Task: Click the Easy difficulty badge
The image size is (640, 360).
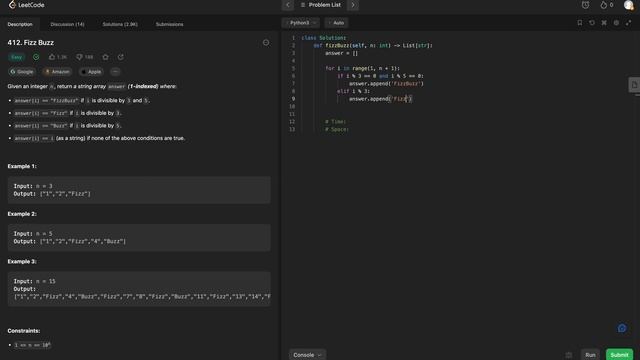Action: click(x=17, y=57)
